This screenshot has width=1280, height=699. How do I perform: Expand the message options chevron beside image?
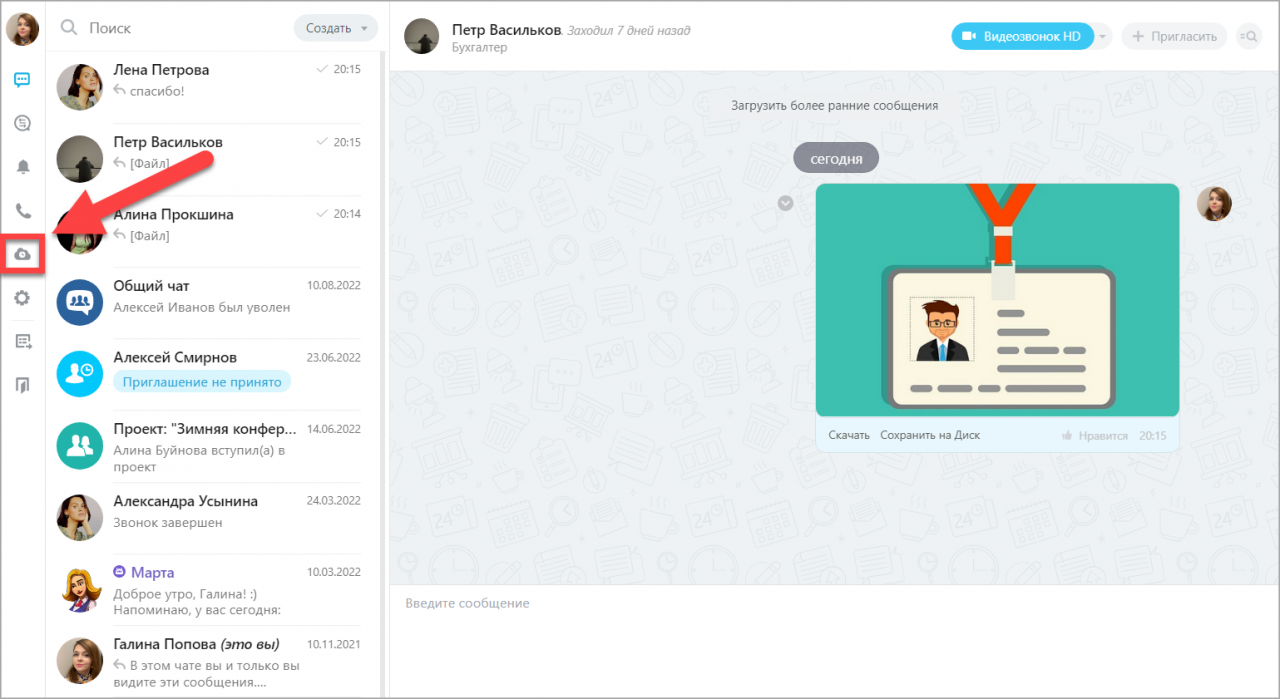tap(786, 203)
